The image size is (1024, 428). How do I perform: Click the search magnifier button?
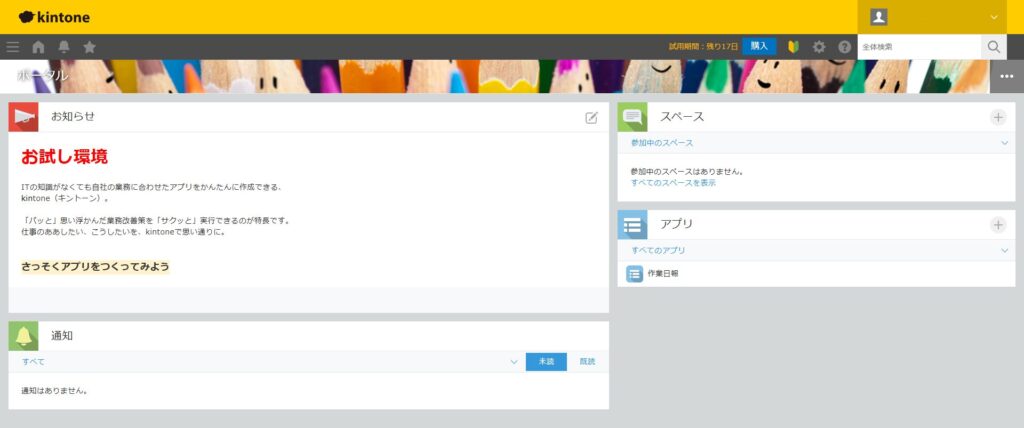[993, 47]
